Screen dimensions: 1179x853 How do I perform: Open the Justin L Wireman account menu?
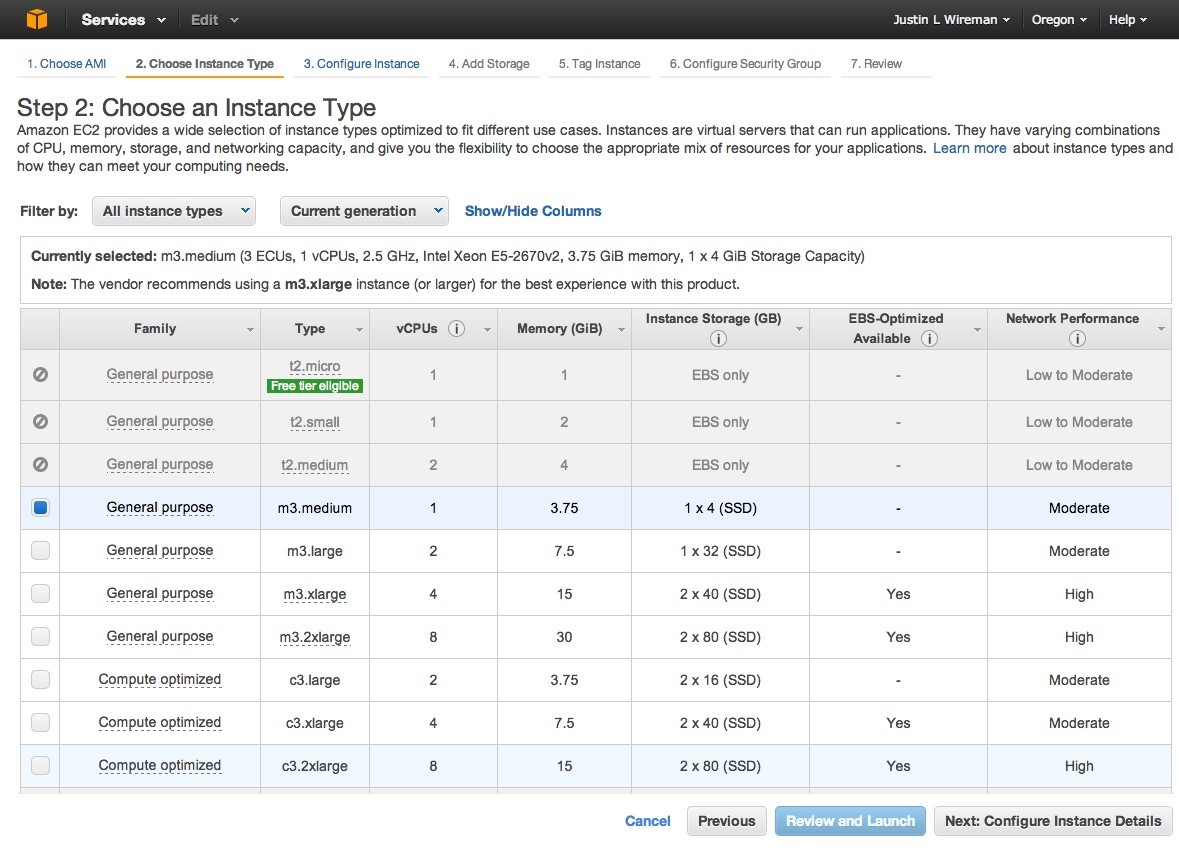point(951,20)
